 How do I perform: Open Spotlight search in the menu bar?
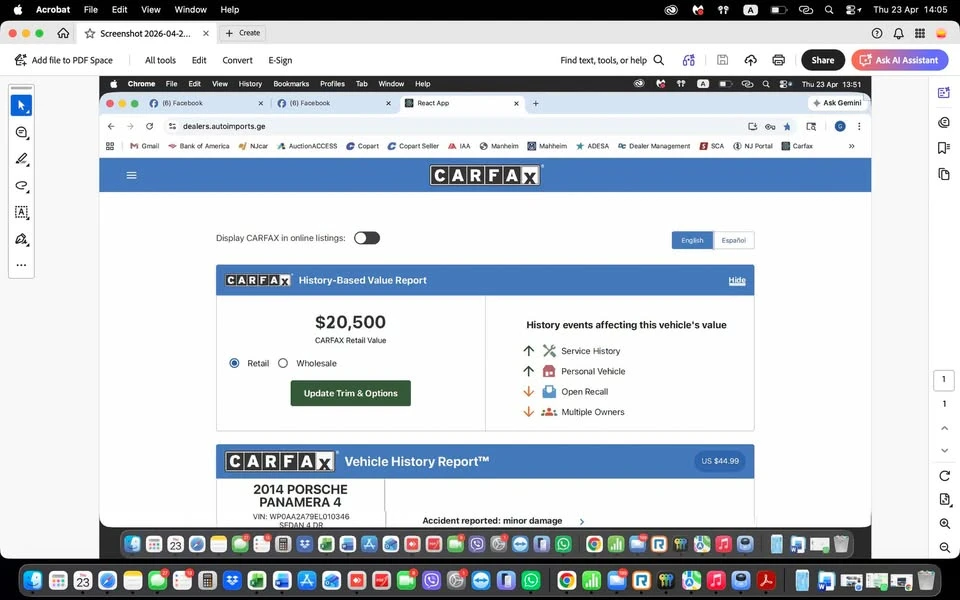click(x=829, y=10)
